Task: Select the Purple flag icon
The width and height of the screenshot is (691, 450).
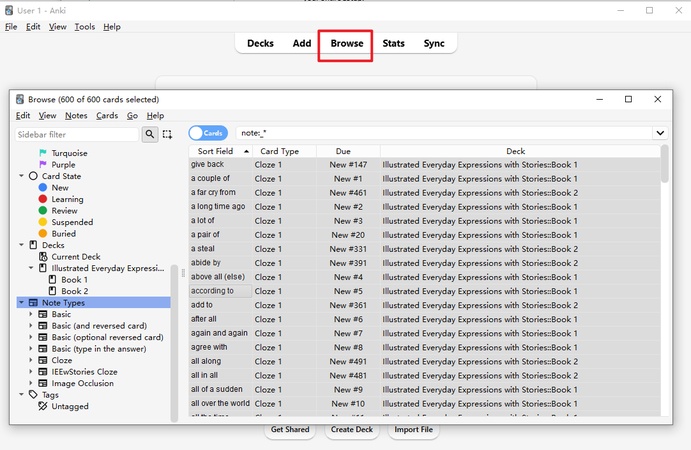Action: click(43, 164)
